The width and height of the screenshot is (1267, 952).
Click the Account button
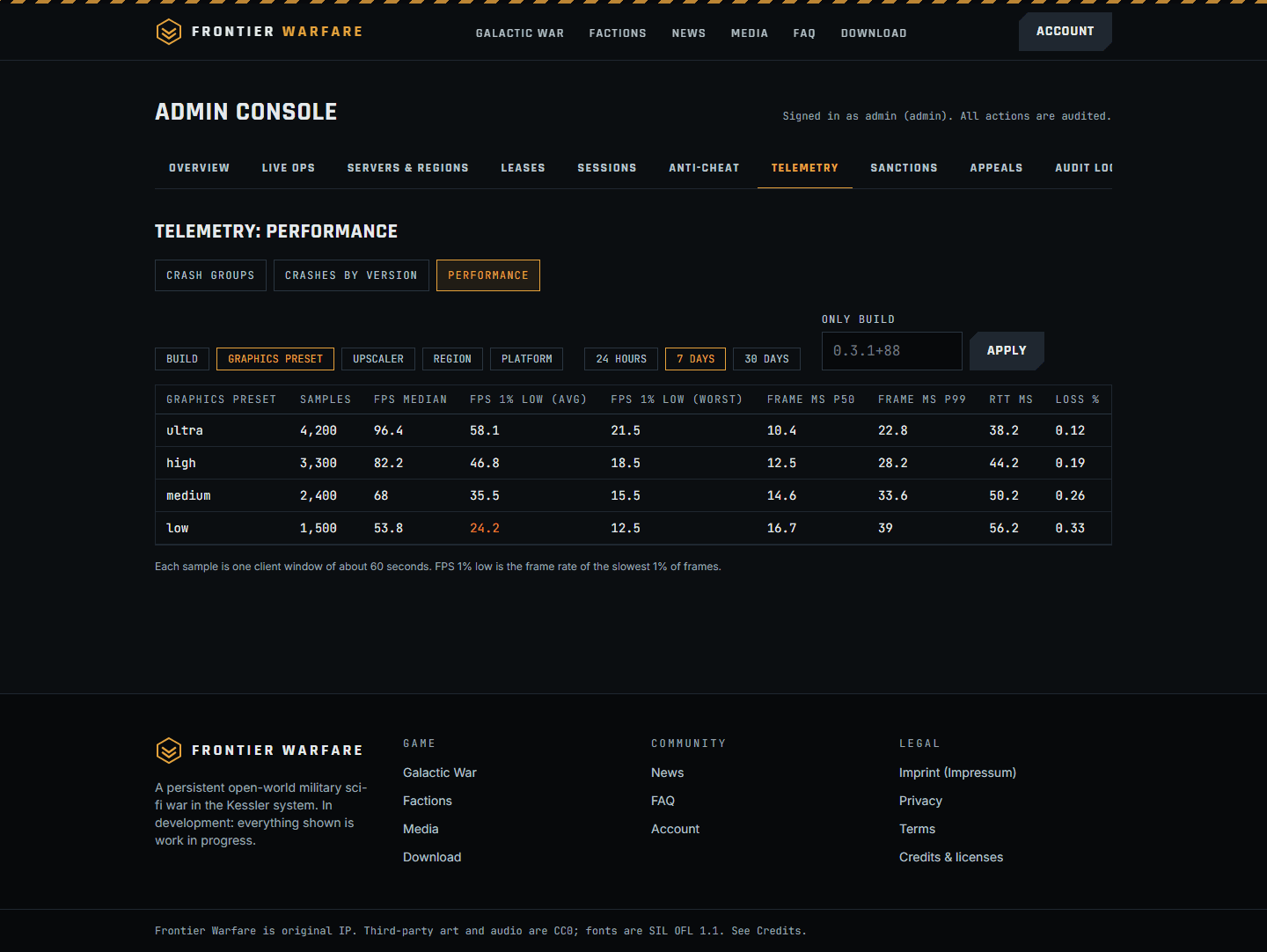pos(1066,32)
